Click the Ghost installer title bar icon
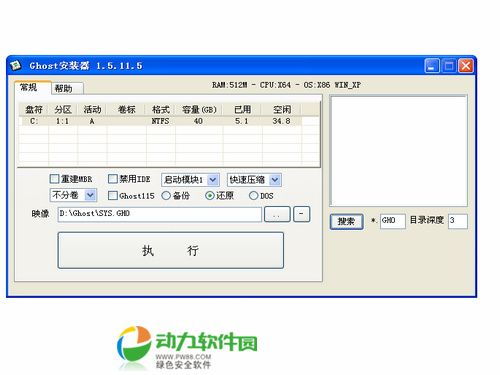 [15, 65]
